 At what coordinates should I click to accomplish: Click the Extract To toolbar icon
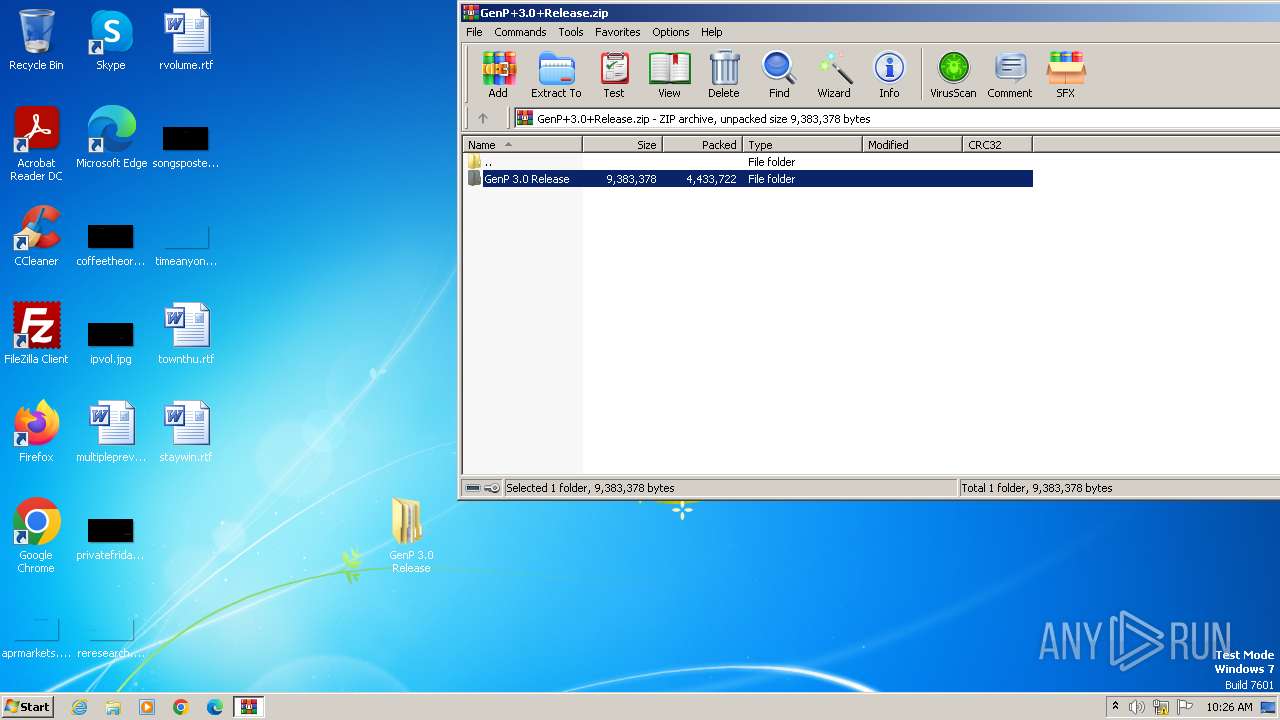[556, 75]
